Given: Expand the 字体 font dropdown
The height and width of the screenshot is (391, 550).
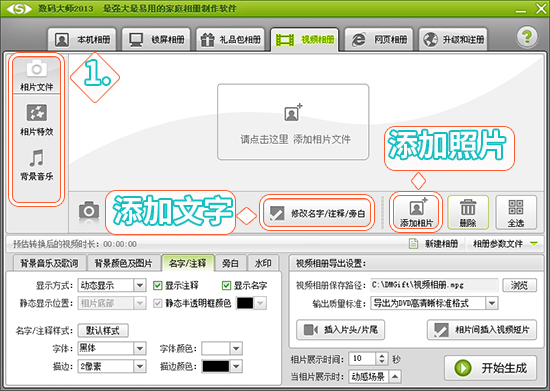Looking at the screenshot, I should point(139,348).
